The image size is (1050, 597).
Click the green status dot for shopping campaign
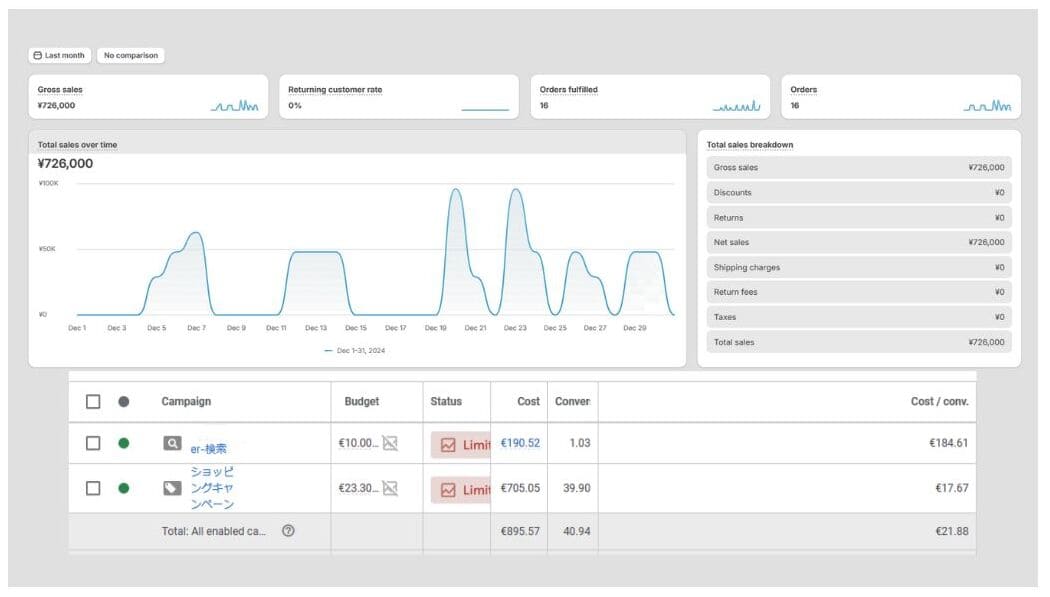pyautogui.click(x=124, y=488)
